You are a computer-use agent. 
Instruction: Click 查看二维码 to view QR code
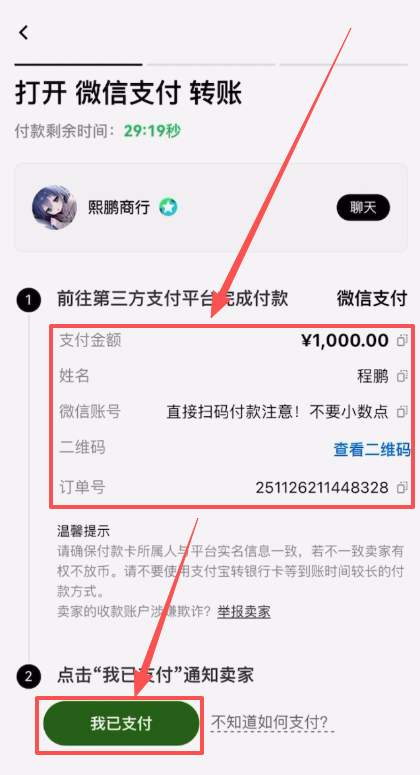372,449
